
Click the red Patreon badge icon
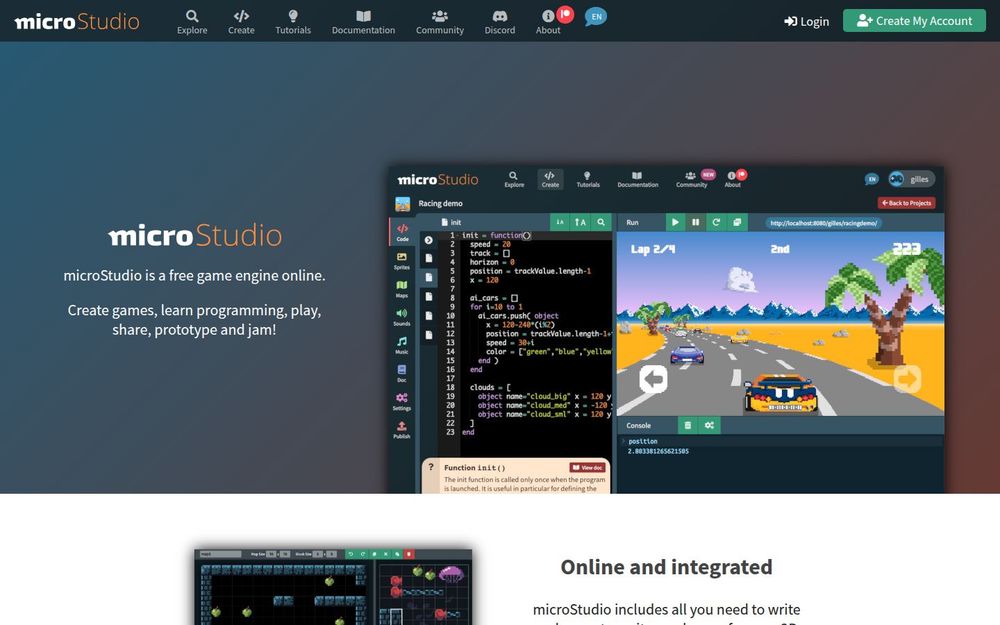click(x=565, y=14)
